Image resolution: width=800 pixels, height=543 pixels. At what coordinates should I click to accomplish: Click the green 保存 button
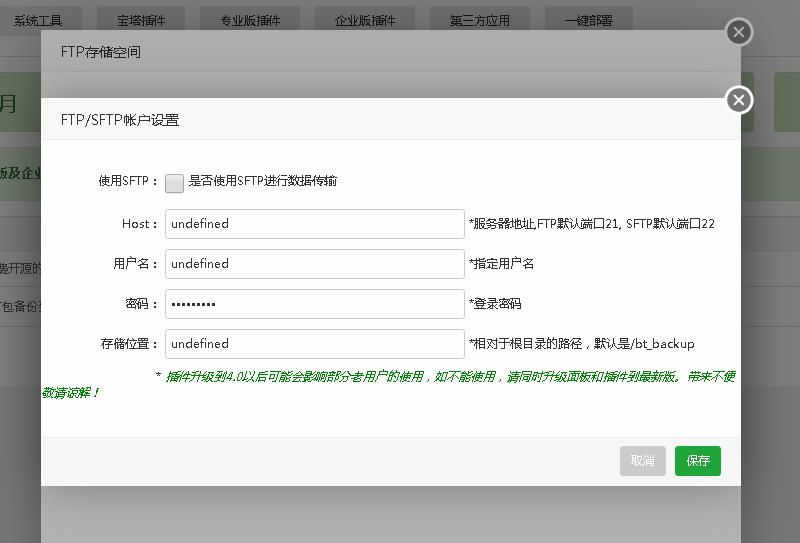click(x=697, y=461)
